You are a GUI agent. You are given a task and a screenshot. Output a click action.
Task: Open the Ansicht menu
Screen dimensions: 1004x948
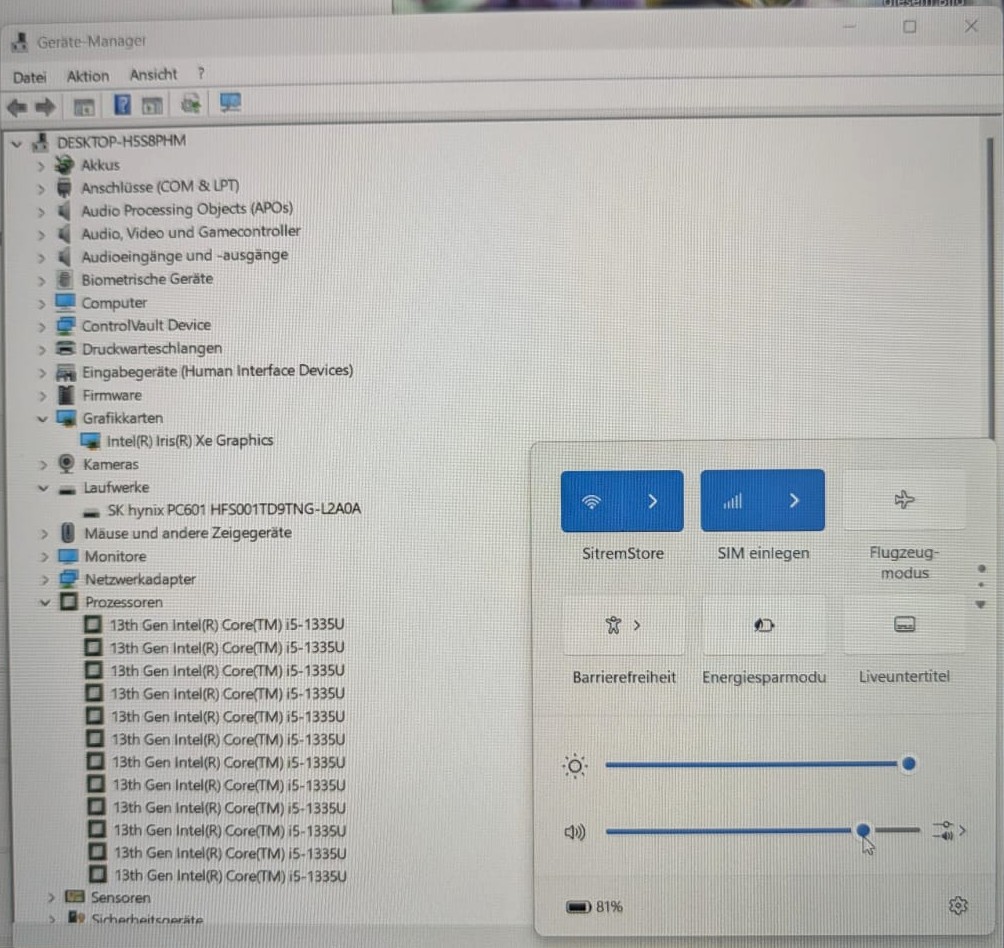point(153,74)
